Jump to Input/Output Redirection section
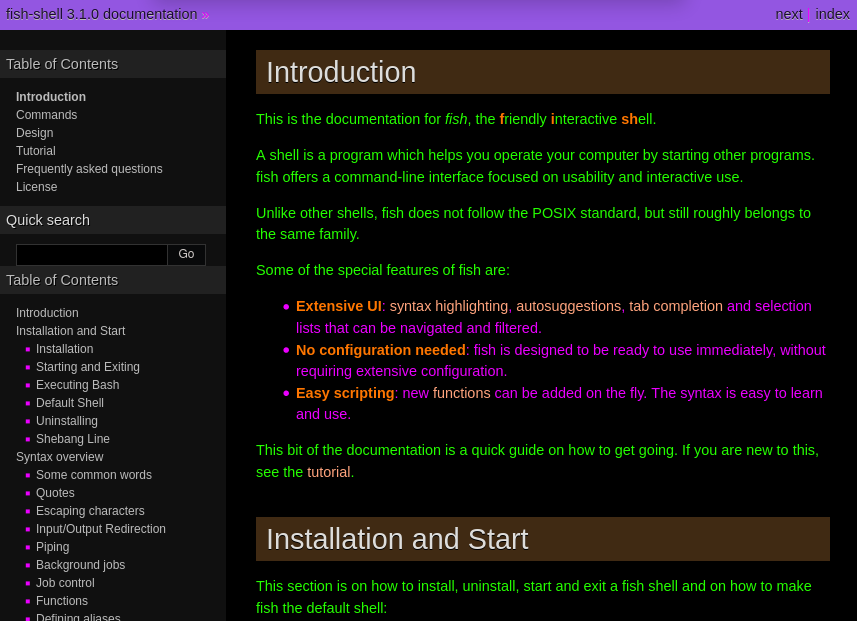 101,529
